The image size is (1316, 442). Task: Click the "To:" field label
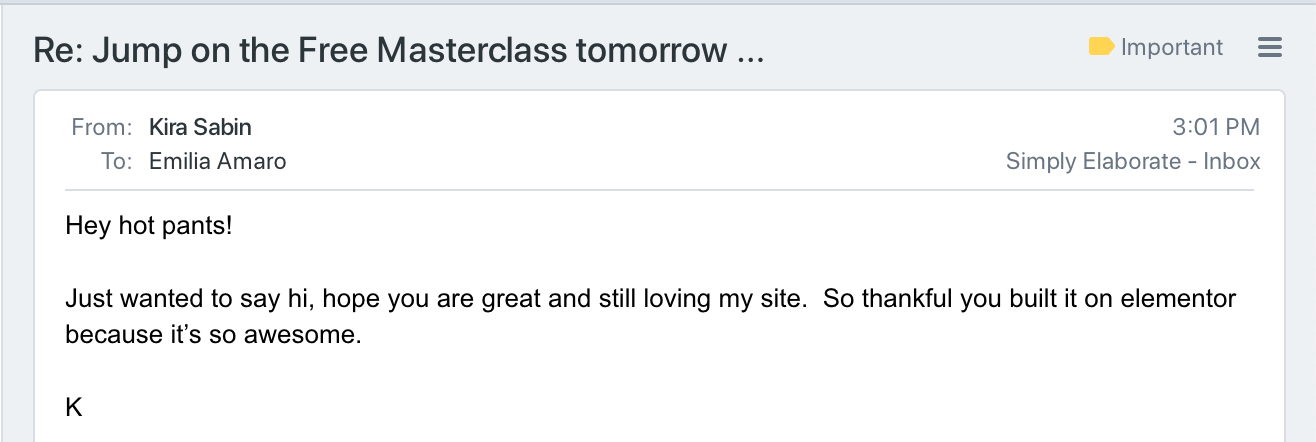[116, 161]
